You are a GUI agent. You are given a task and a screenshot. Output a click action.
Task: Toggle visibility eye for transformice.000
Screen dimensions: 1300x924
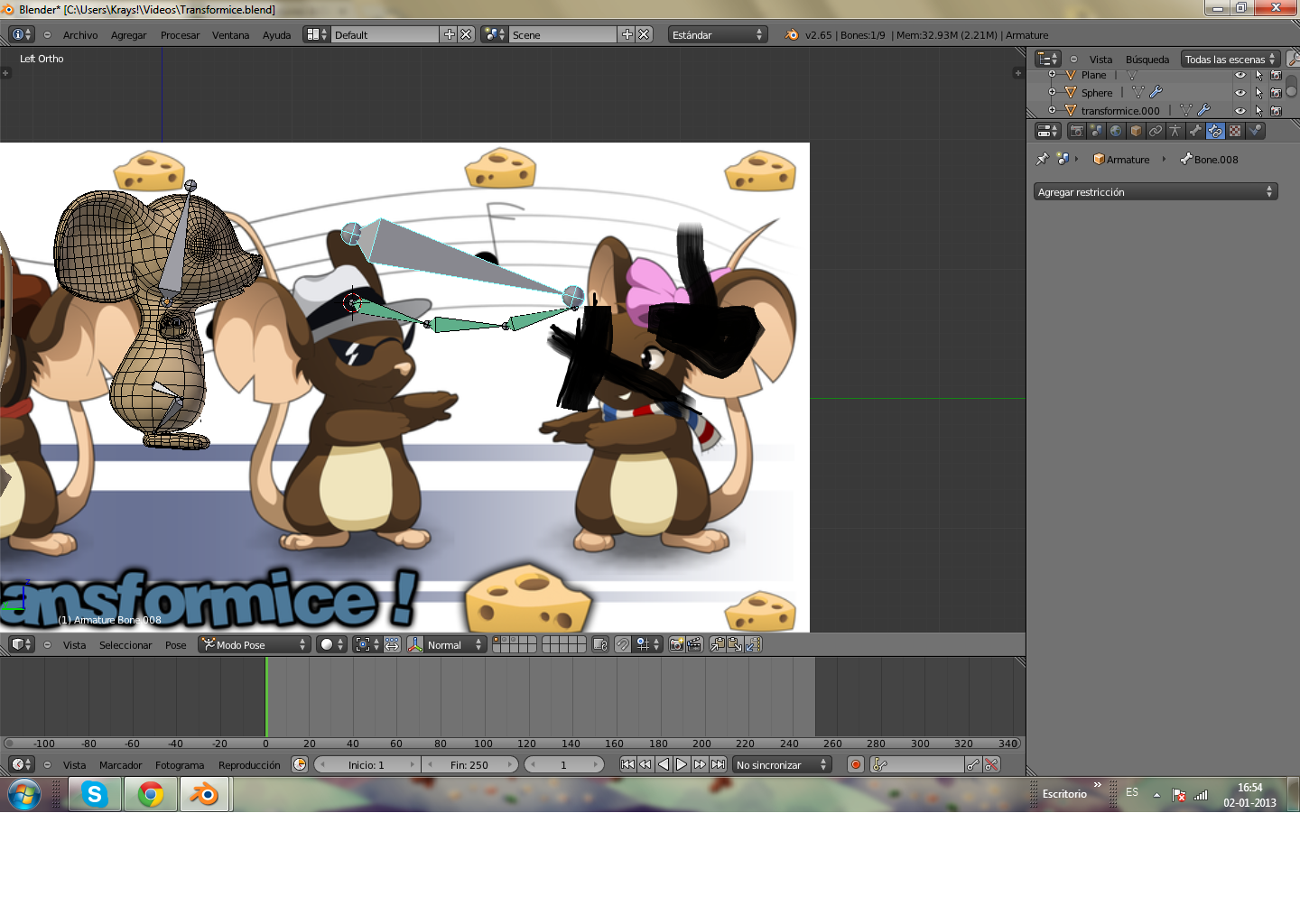[1240, 110]
